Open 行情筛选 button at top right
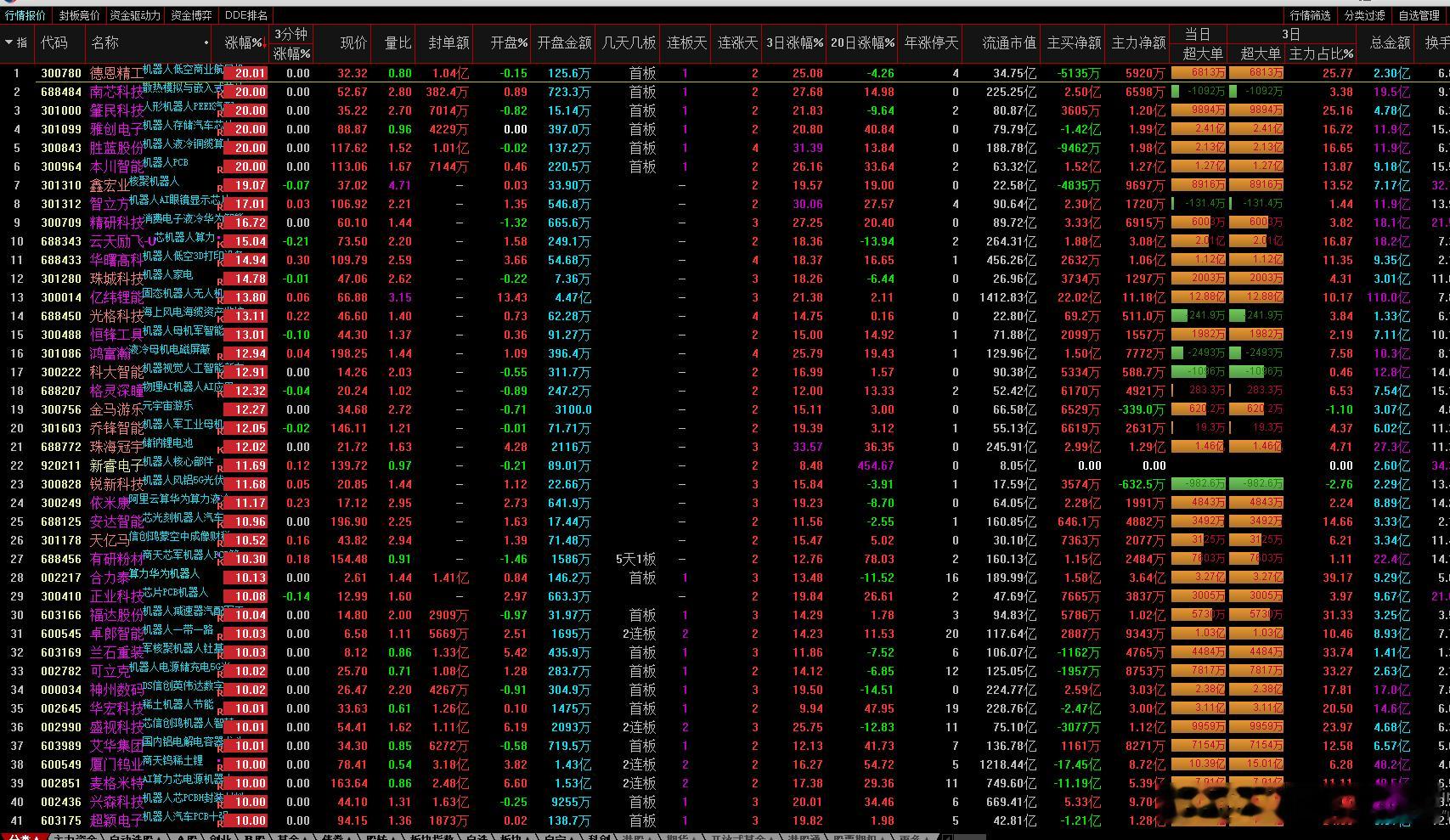The width and height of the screenshot is (1450, 840). pos(1310,15)
